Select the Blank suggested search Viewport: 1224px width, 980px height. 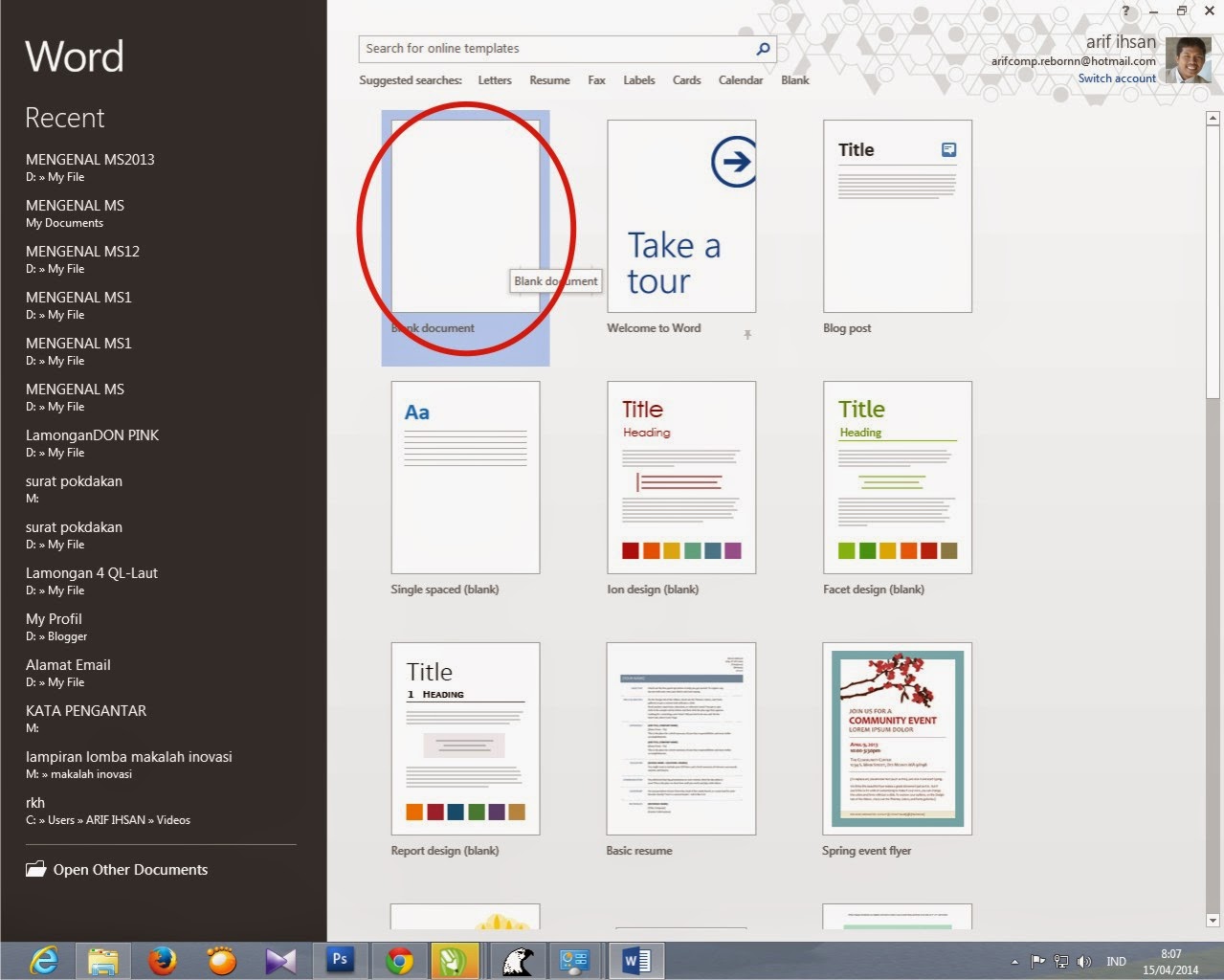click(x=794, y=80)
